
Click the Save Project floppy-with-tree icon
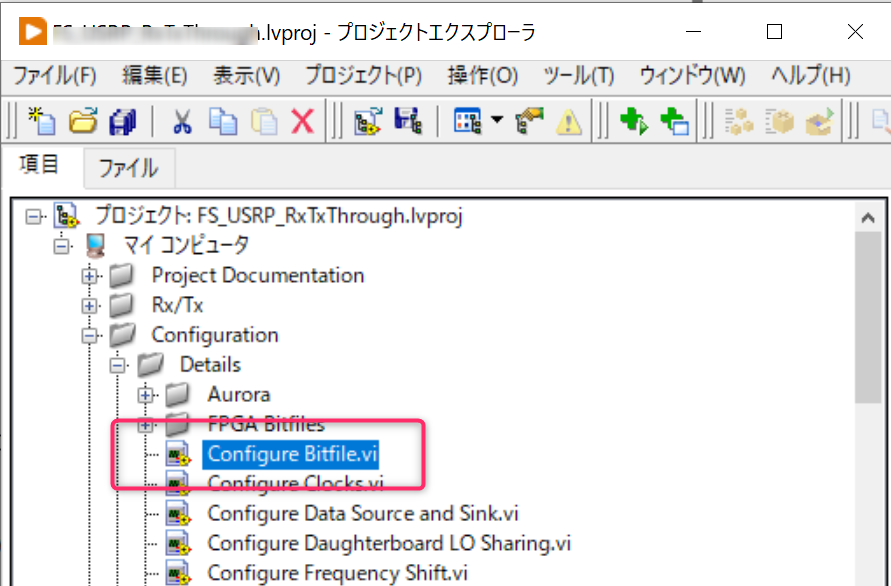click(408, 121)
